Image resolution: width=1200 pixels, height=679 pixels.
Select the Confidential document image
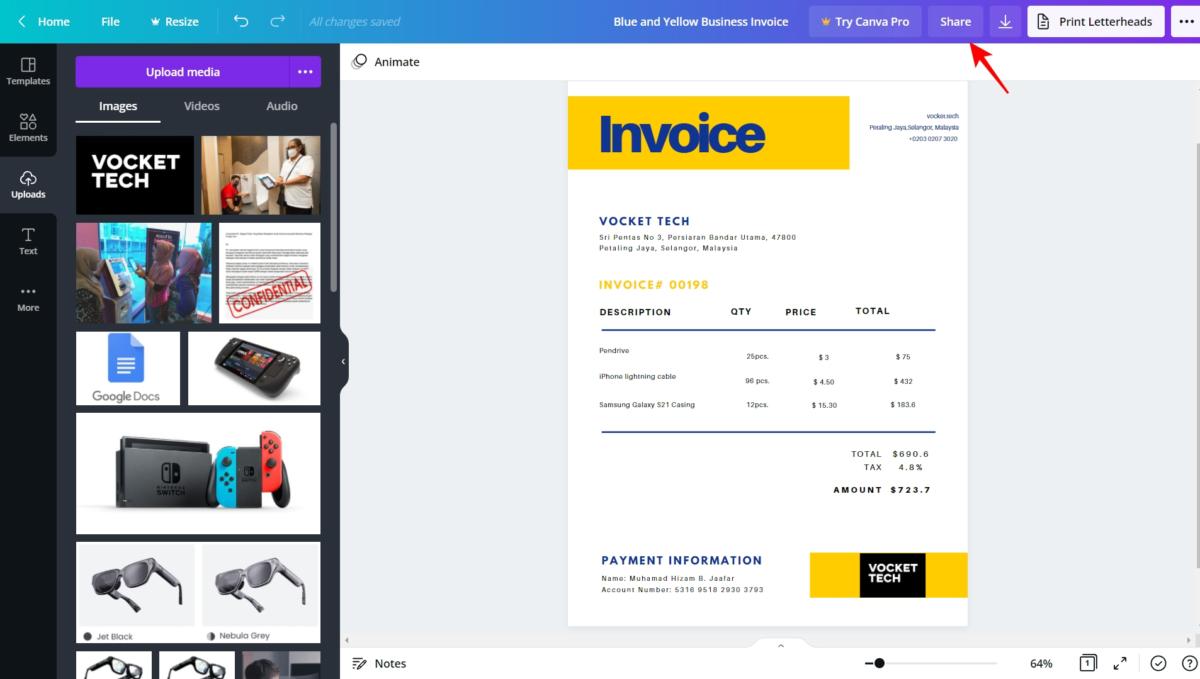click(x=270, y=273)
